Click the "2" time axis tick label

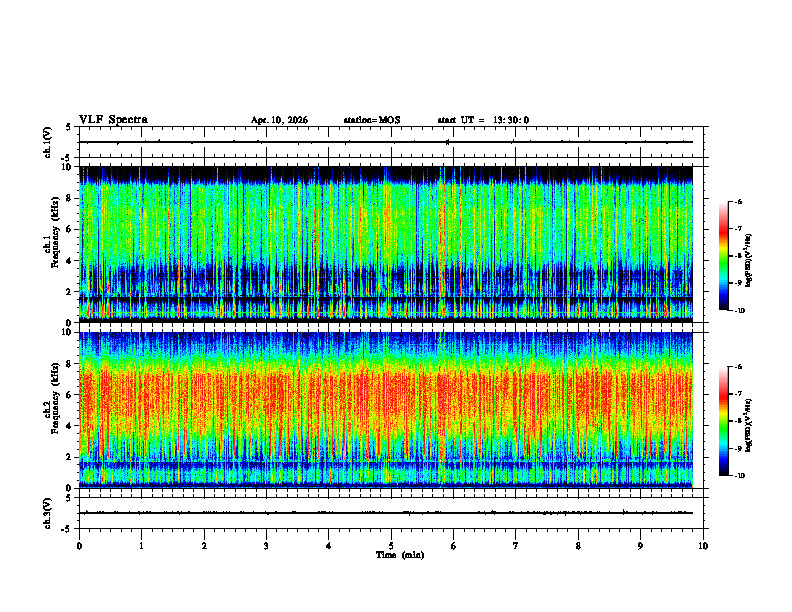click(204, 546)
